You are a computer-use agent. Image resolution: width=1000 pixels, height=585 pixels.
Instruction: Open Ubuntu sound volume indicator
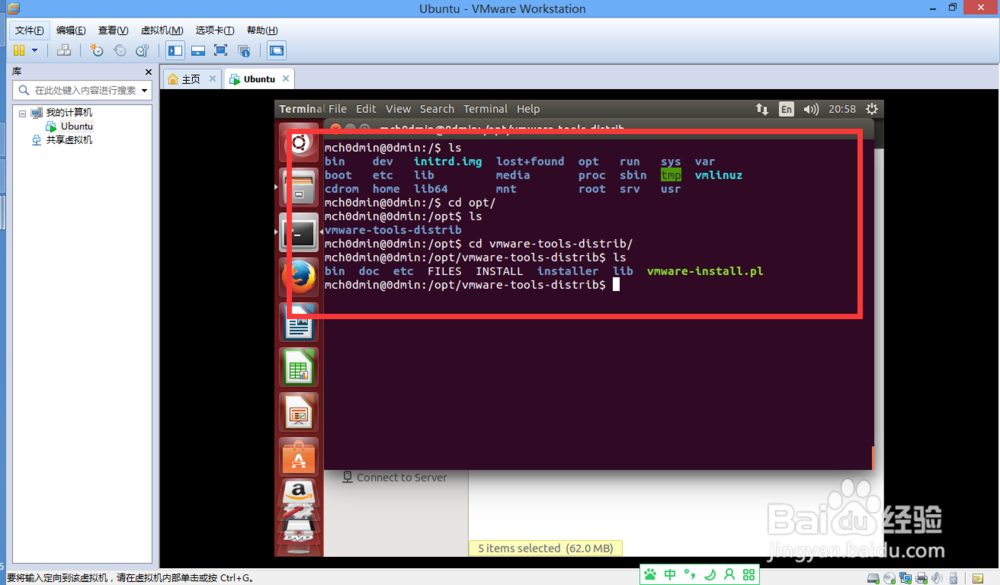pyautogui.click(x=811, y=109)
